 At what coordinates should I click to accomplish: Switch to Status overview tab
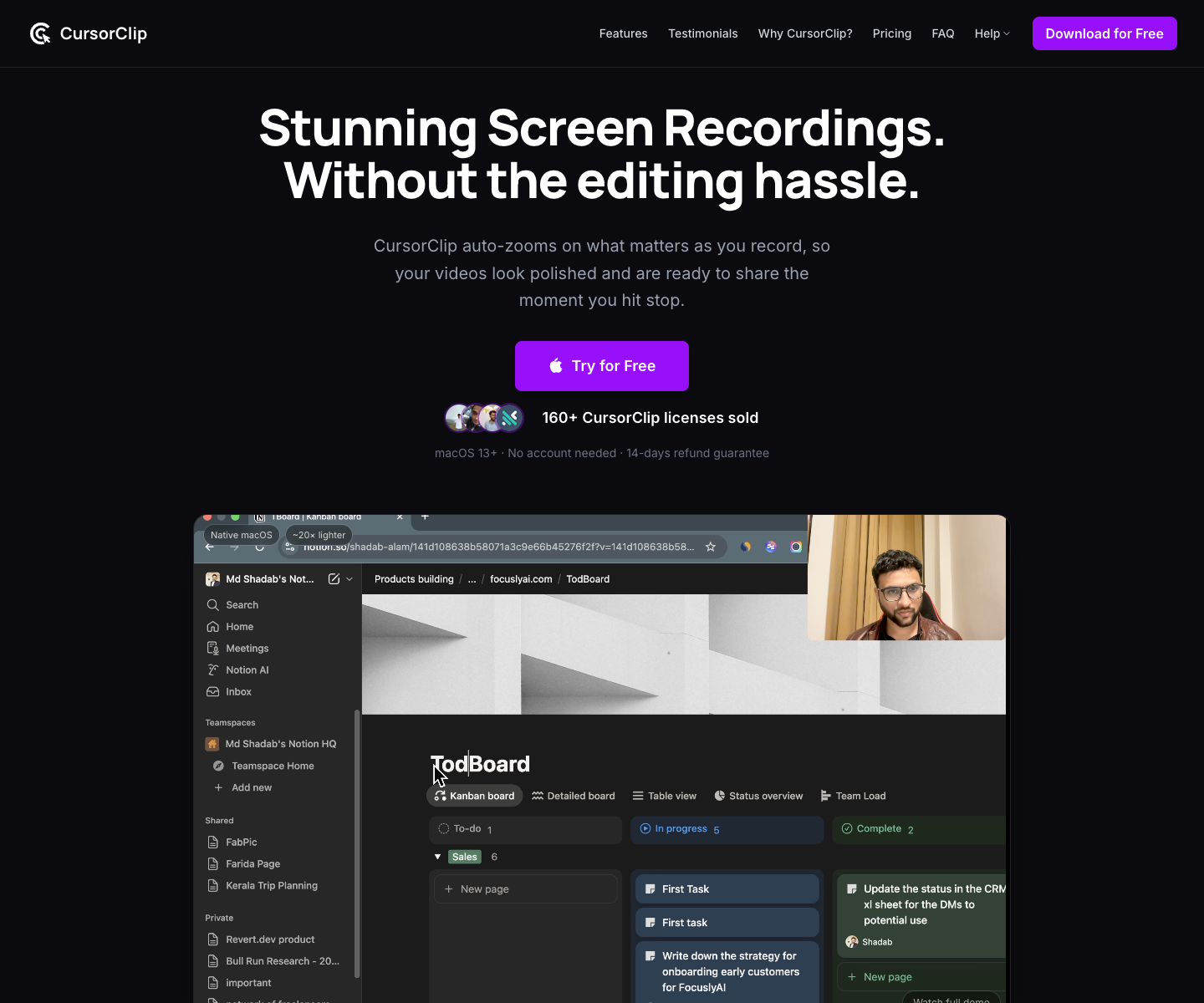[x=758, y=796]
